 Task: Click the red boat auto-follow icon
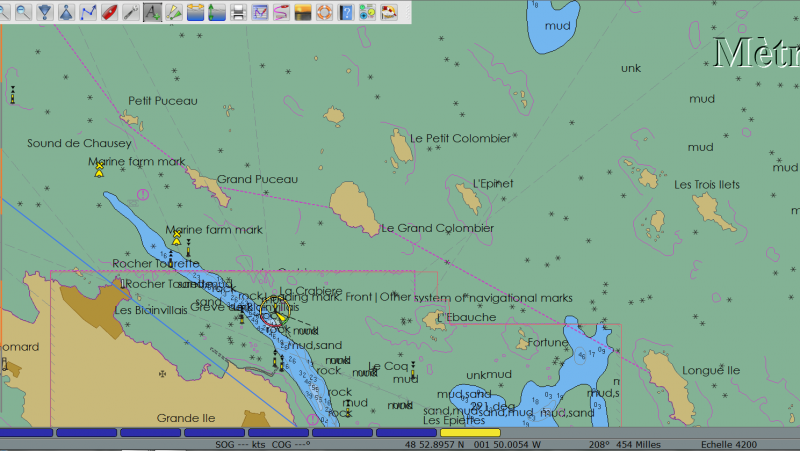(109, 13)
